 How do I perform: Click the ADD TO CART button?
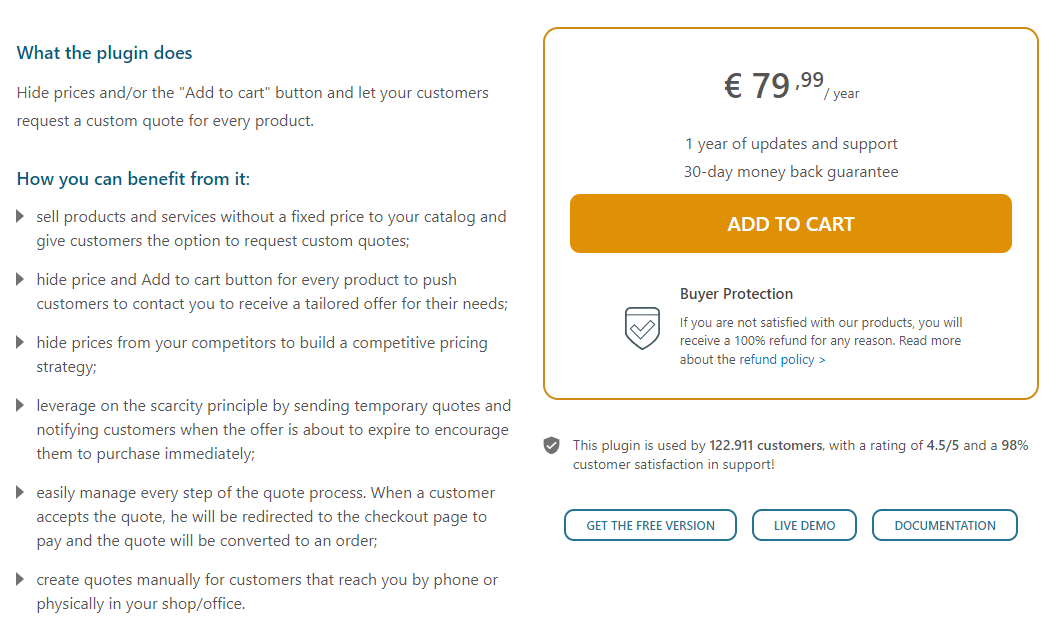(x=790, y=223)
